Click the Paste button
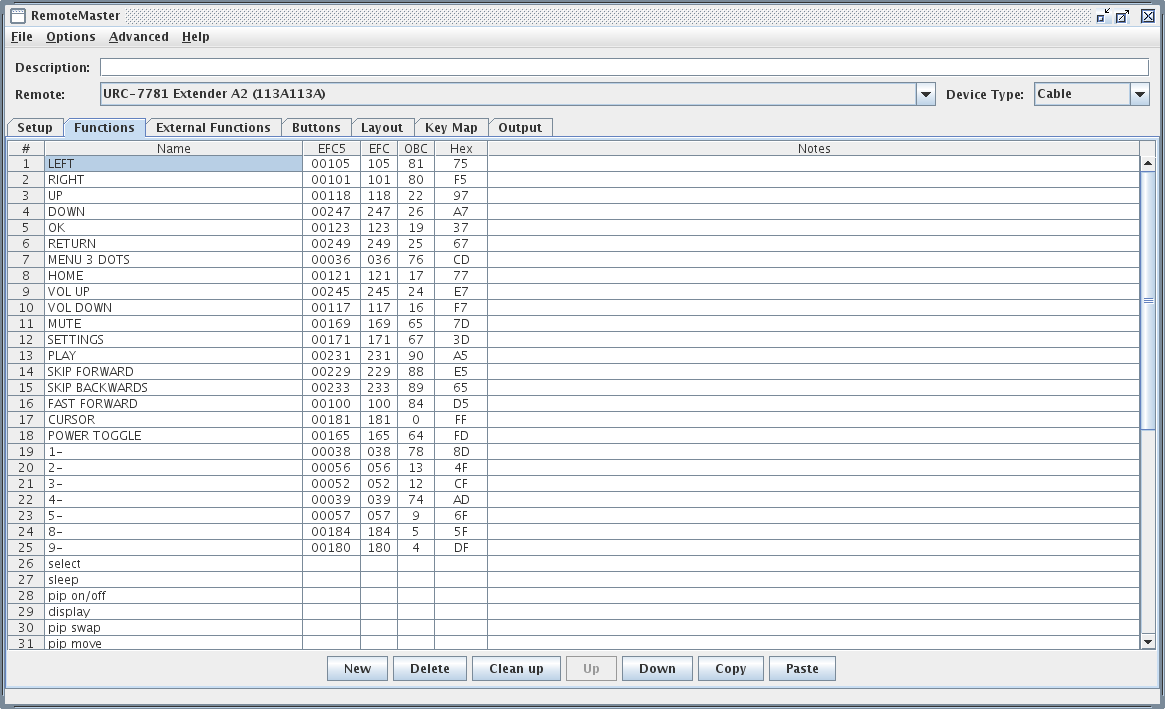 (801, 669)
